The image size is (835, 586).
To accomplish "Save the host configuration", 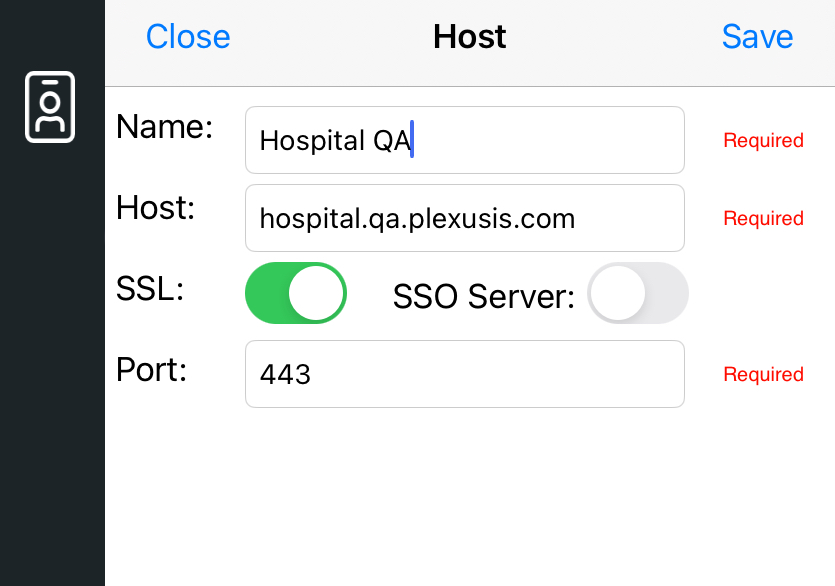I will click(757, 37).
